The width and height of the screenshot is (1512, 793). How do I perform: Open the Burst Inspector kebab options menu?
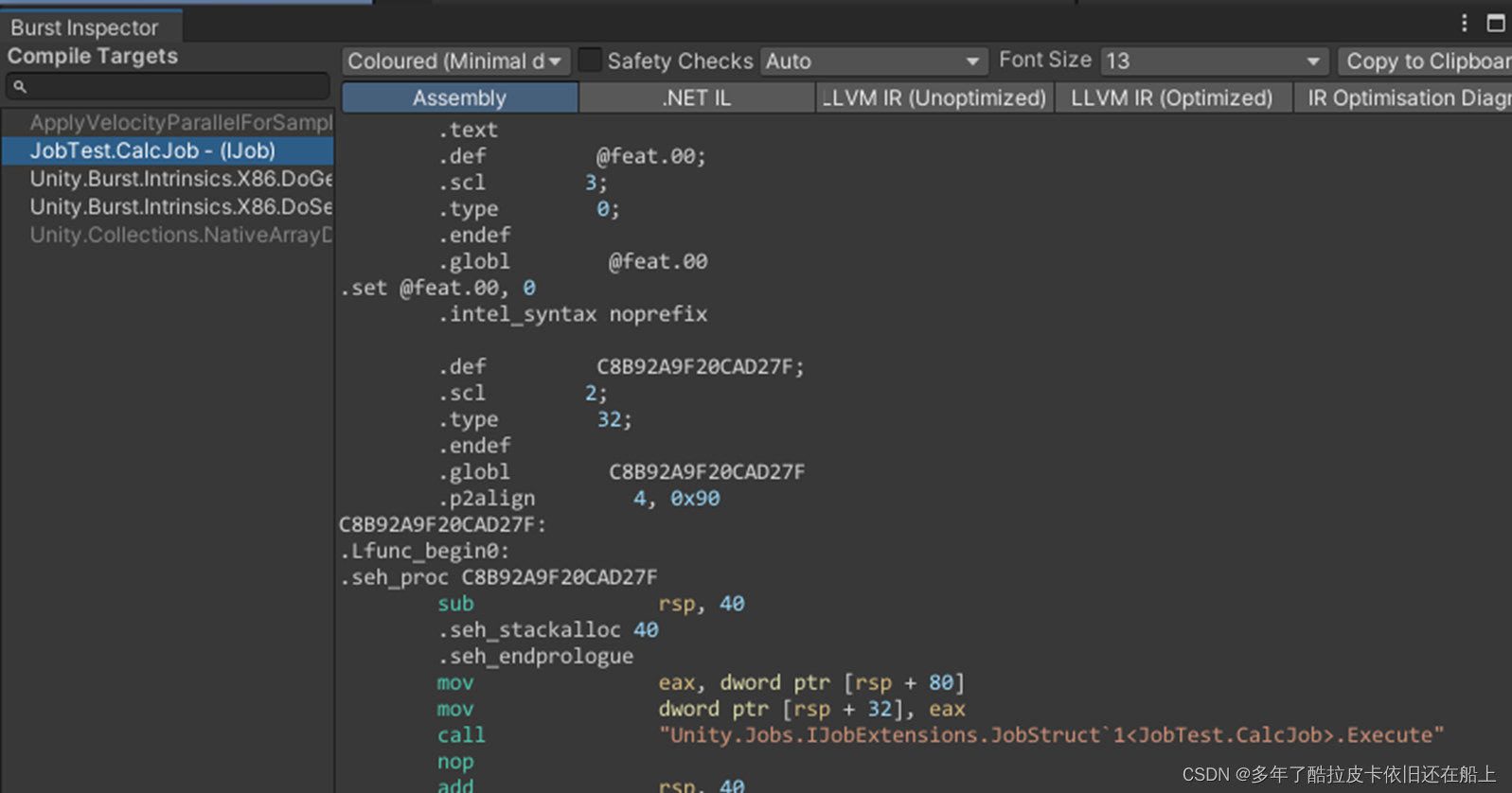point(1464,23)
